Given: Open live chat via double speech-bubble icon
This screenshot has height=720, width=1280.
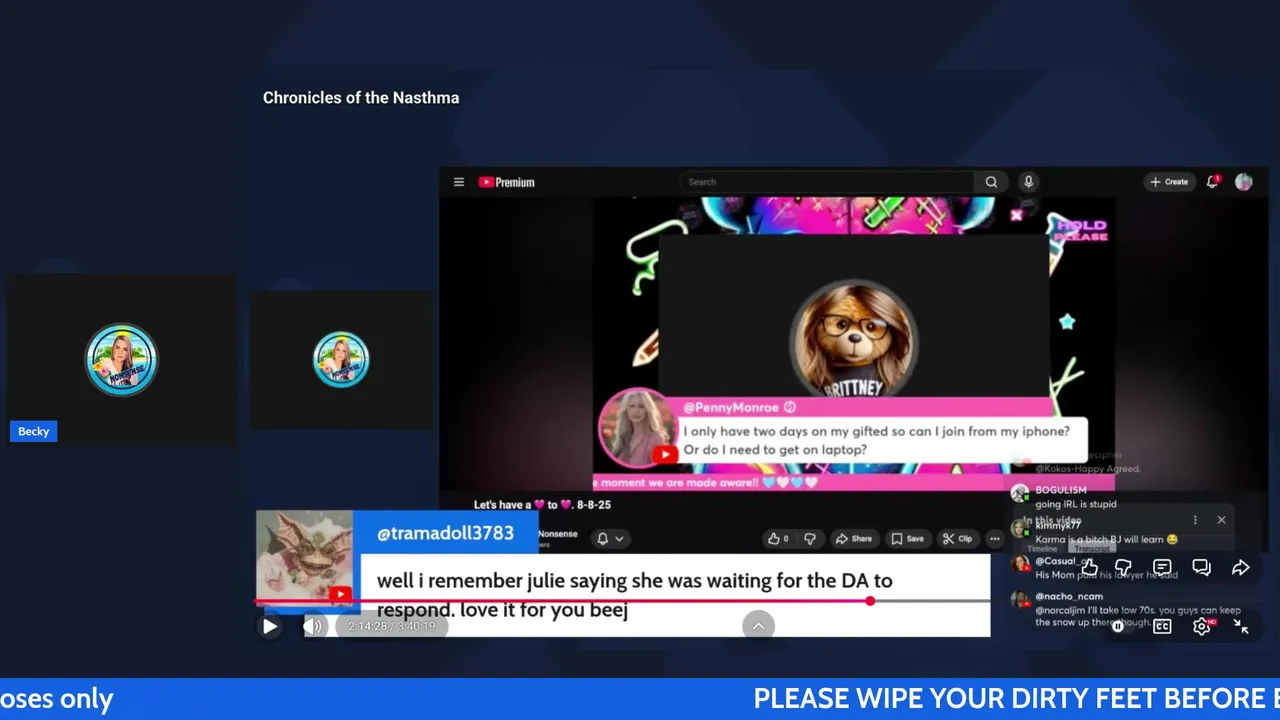Looking at the screenshot, I should click(x=1201, y=568).
